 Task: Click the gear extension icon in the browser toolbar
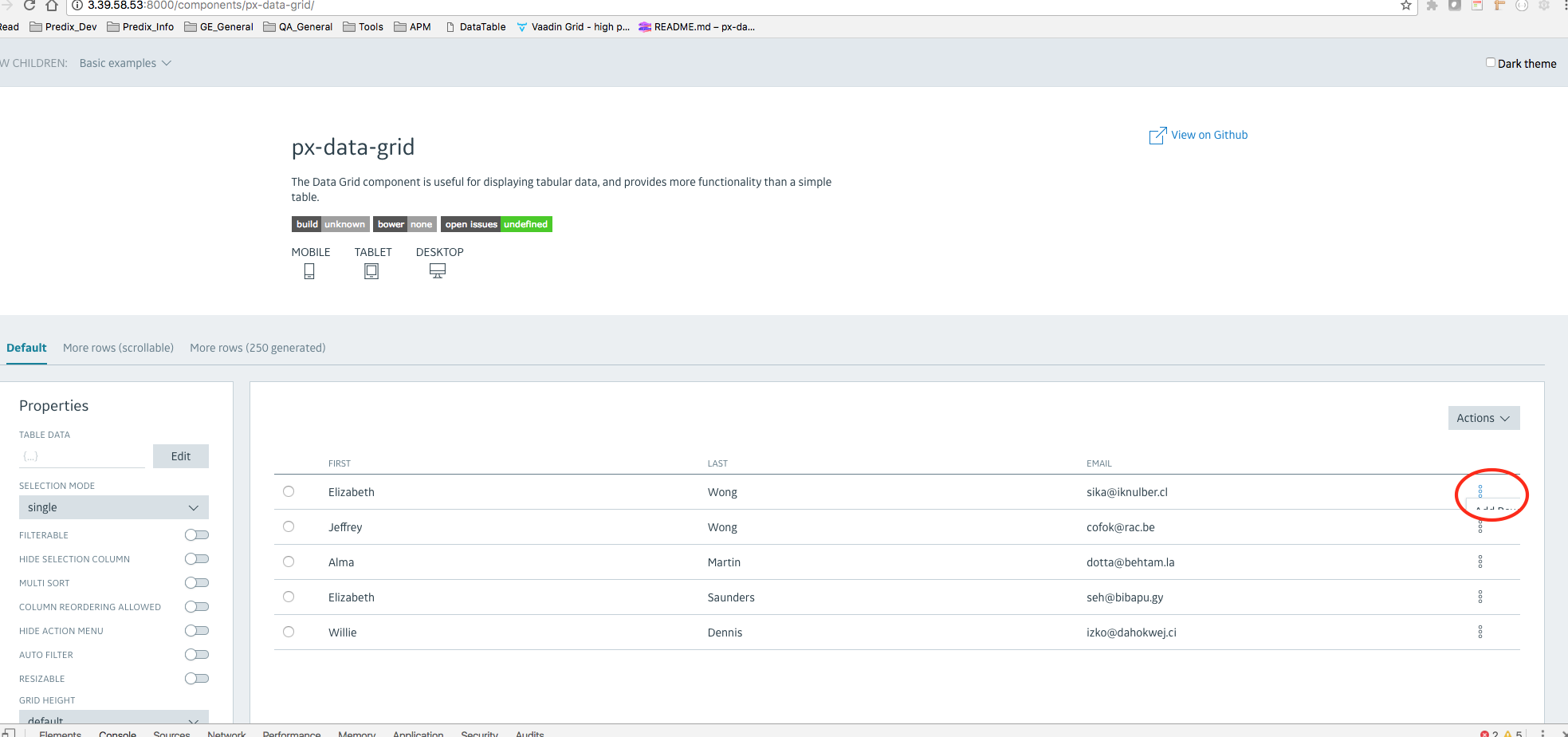point(1544,6)
